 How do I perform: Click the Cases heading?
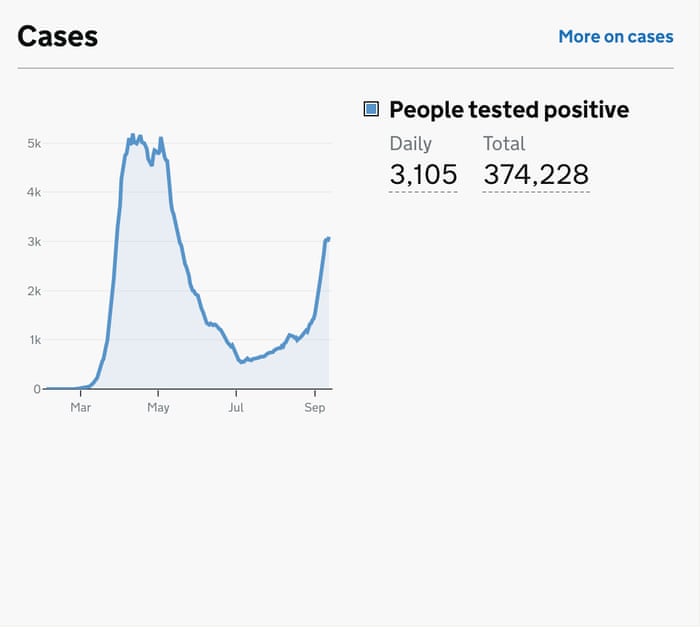coord(58,36)
